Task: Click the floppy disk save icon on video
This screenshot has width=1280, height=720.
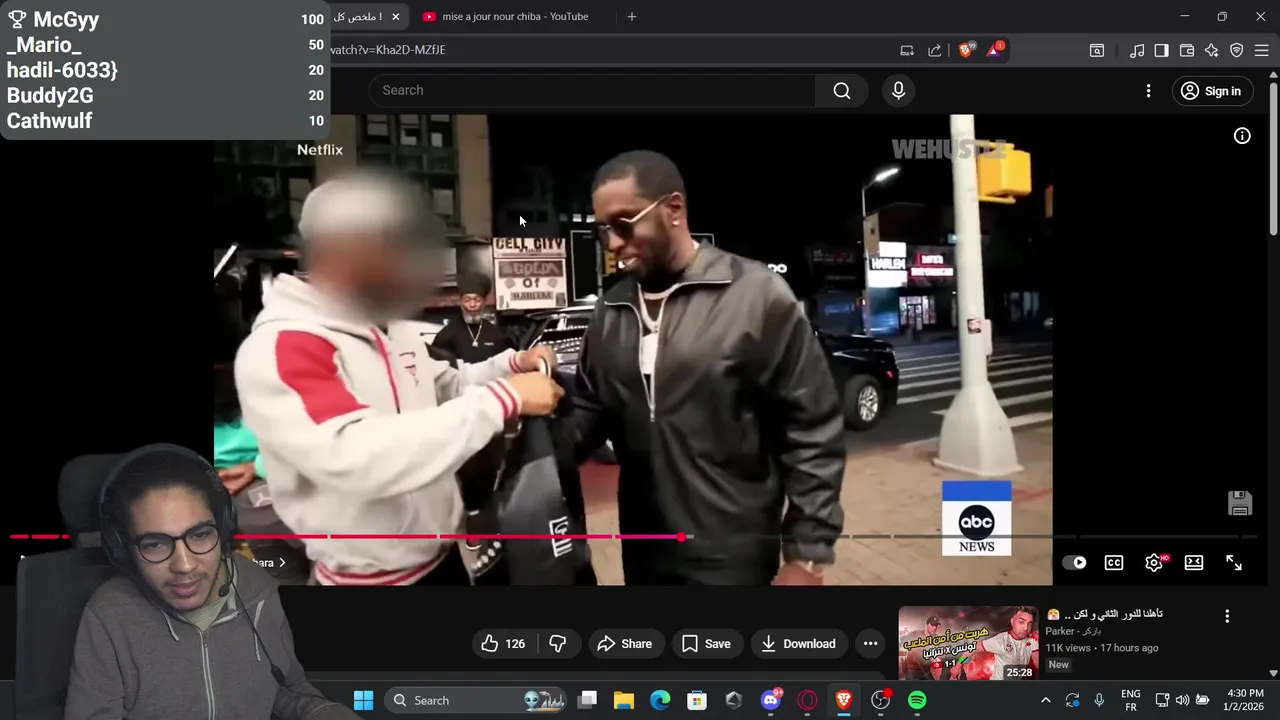Action: pos(1240,503)
